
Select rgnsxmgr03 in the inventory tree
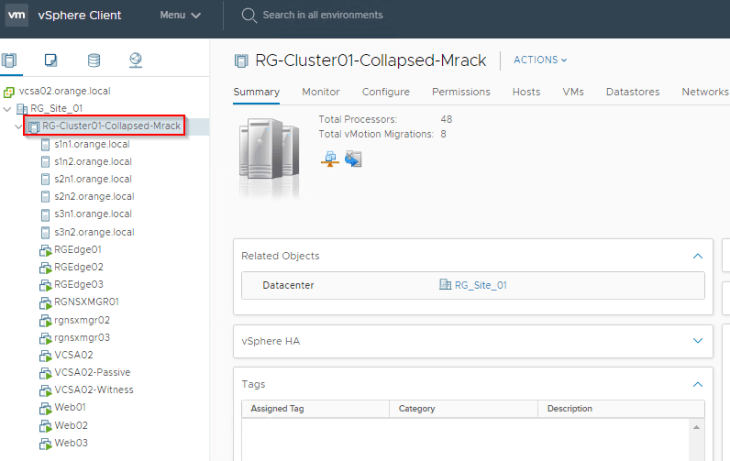82,338
